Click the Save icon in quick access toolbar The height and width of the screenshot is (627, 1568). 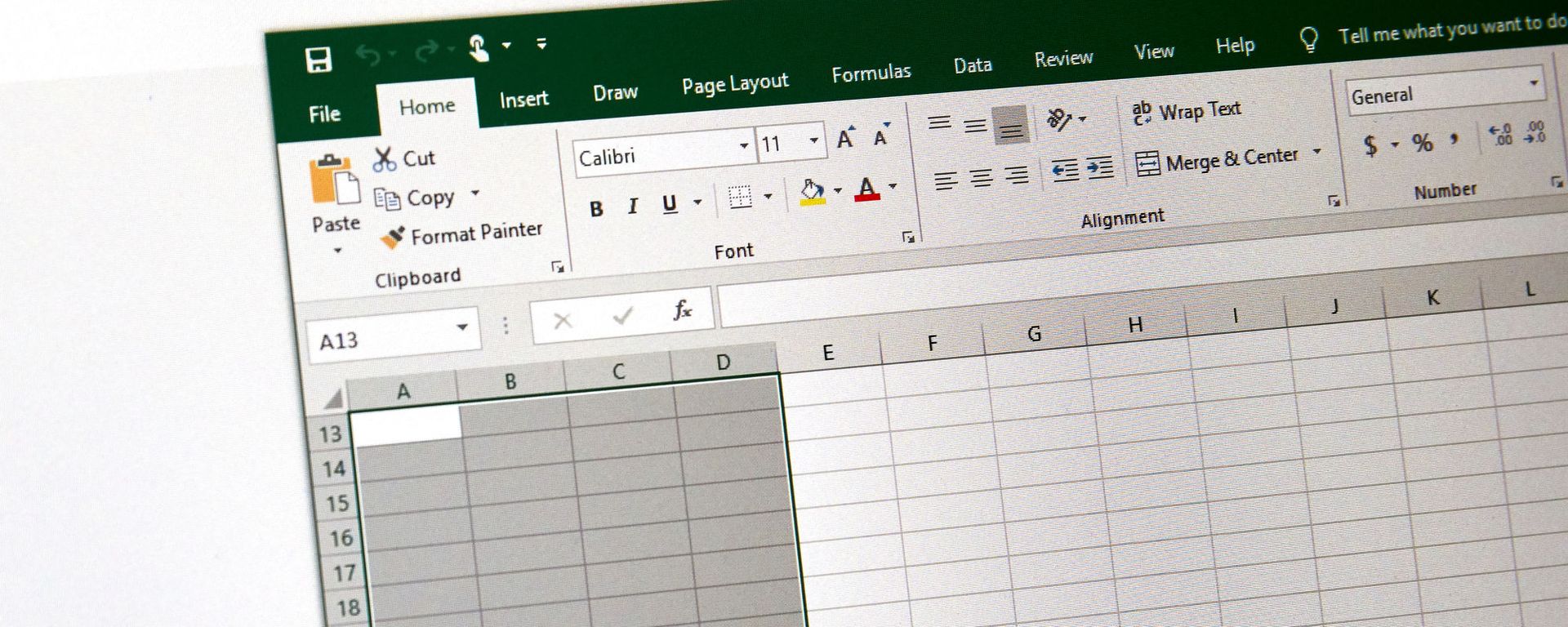click(x=318, y=60)
